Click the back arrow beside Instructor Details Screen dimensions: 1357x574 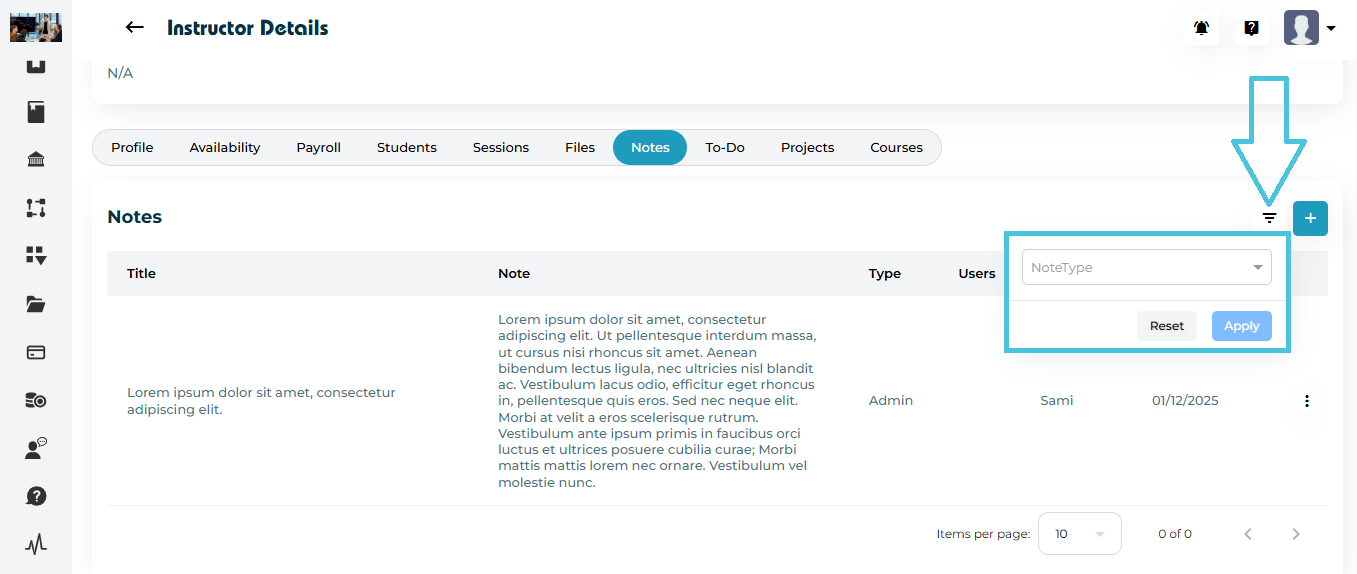pyautogui.click(x=135, y=28)
